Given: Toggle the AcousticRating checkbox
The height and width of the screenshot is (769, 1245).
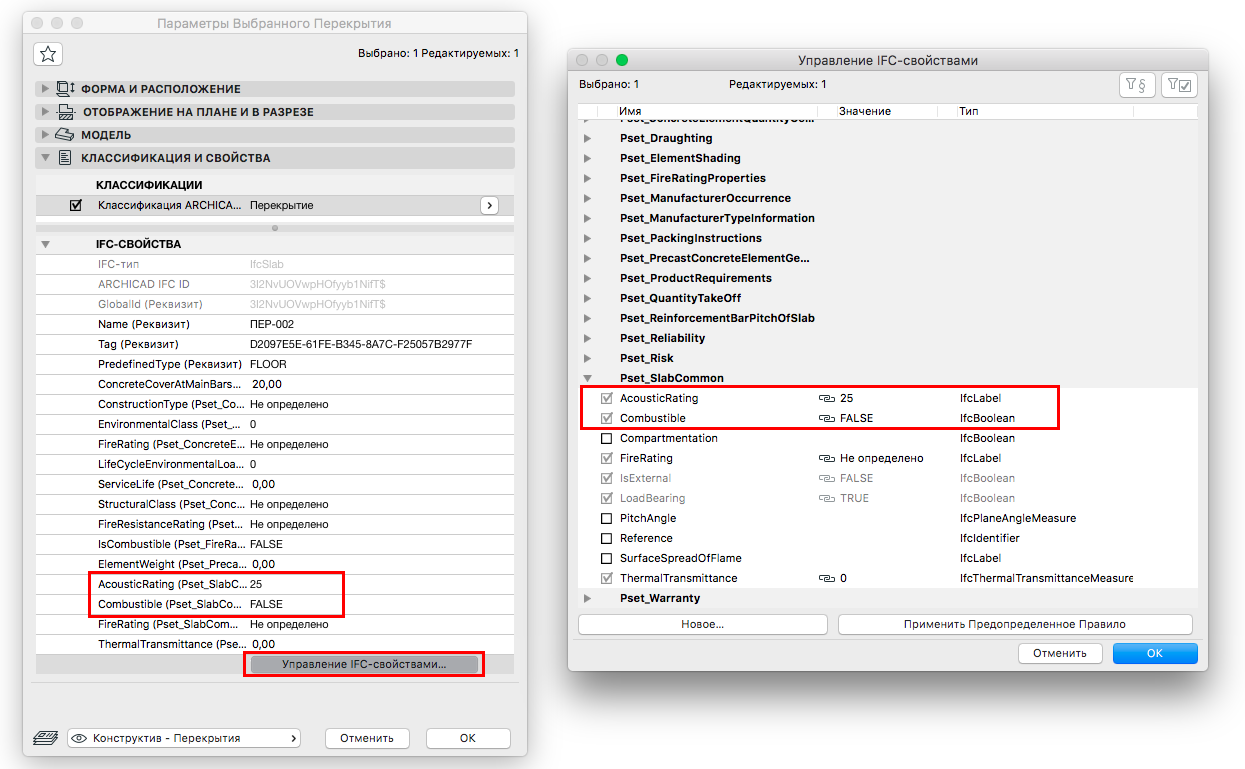Looking at the screenshot, I should click(606, 398).
